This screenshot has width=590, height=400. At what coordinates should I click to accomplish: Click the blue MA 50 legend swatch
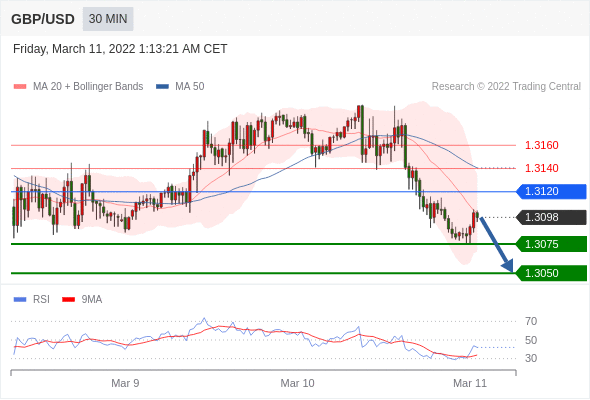[x=162, y=87]
